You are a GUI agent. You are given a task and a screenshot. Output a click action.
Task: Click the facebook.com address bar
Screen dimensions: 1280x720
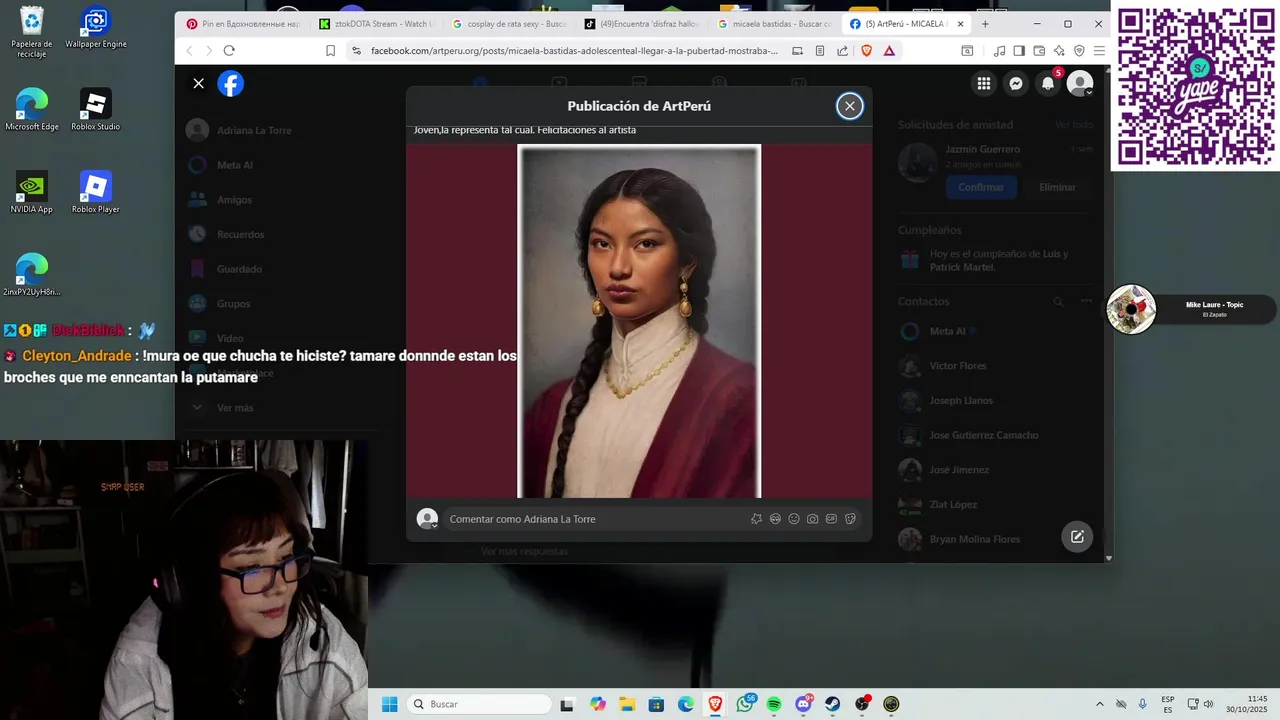coord(574,51)
